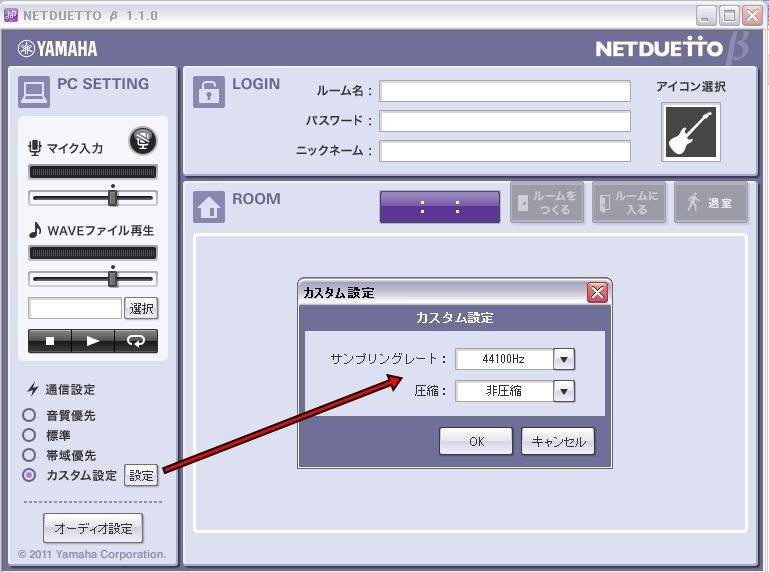Click the アイコン選択 label
Image resolution: width=769 pixels, height=572 pixels.
coord(691,86)
